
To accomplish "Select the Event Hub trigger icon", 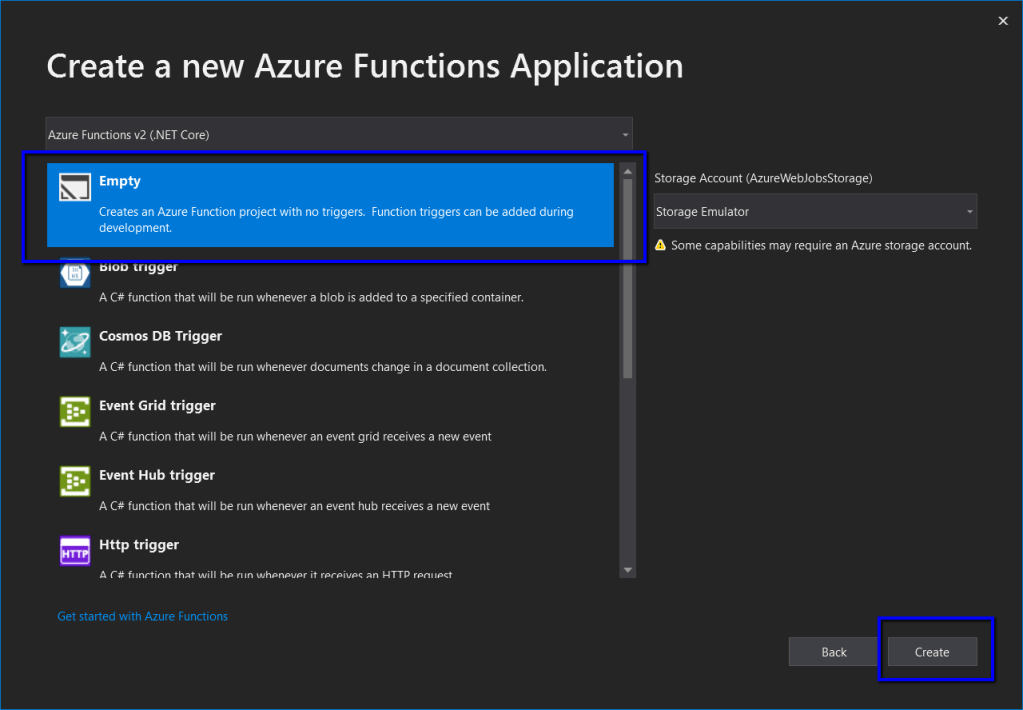I will pyautogui.click(x=74, y=480).
